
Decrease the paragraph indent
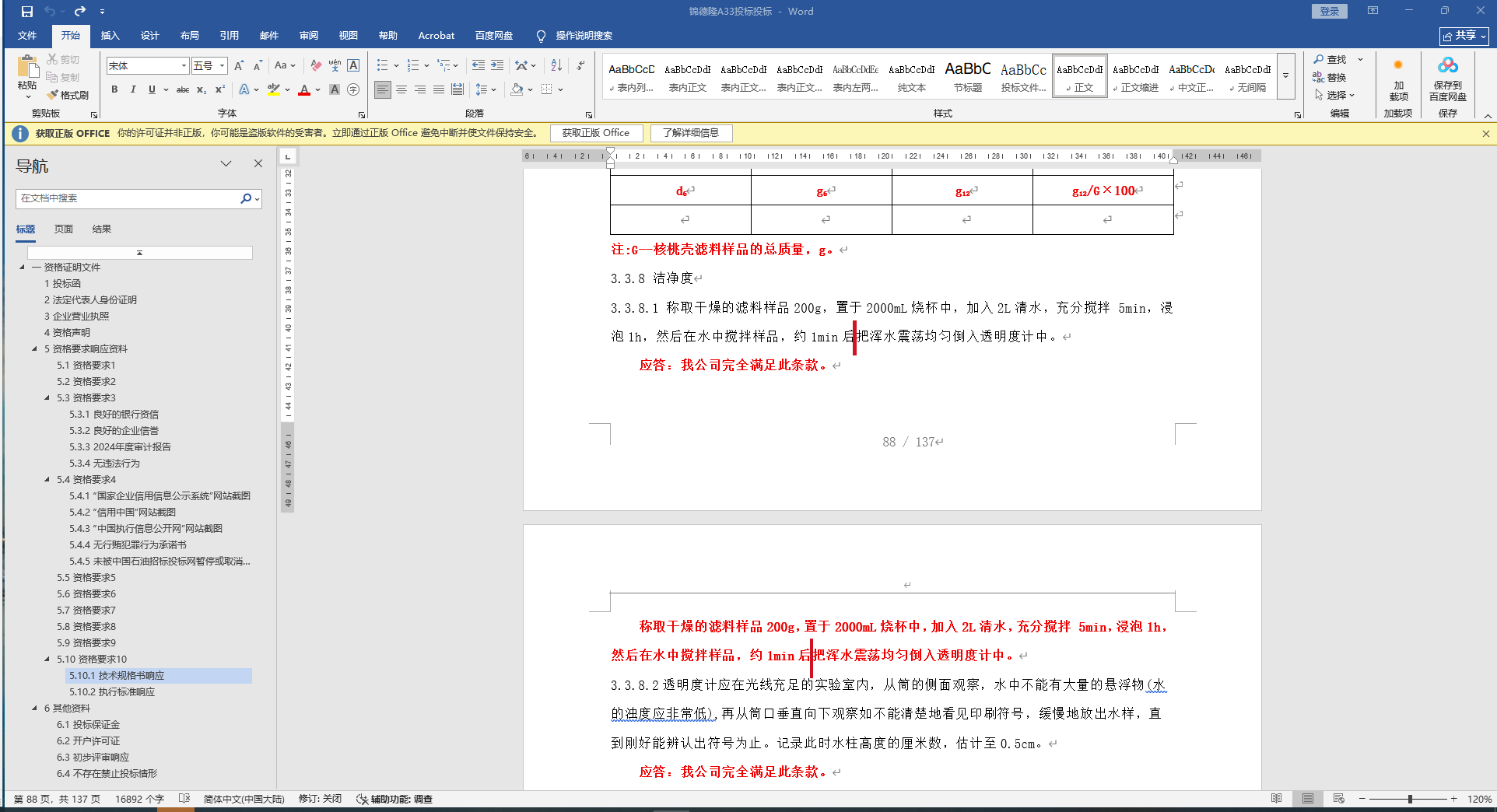coord(479,66)
